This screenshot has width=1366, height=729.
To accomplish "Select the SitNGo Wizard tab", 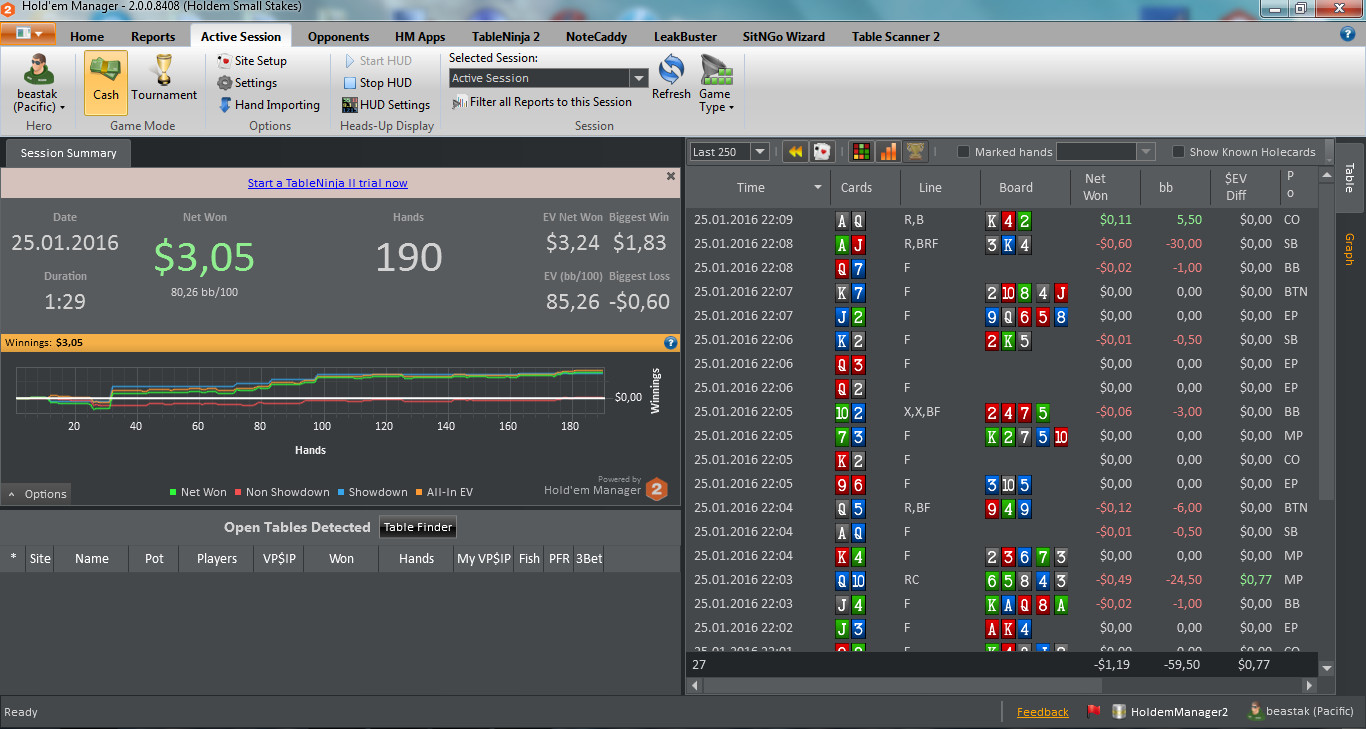I will point(784,36).
